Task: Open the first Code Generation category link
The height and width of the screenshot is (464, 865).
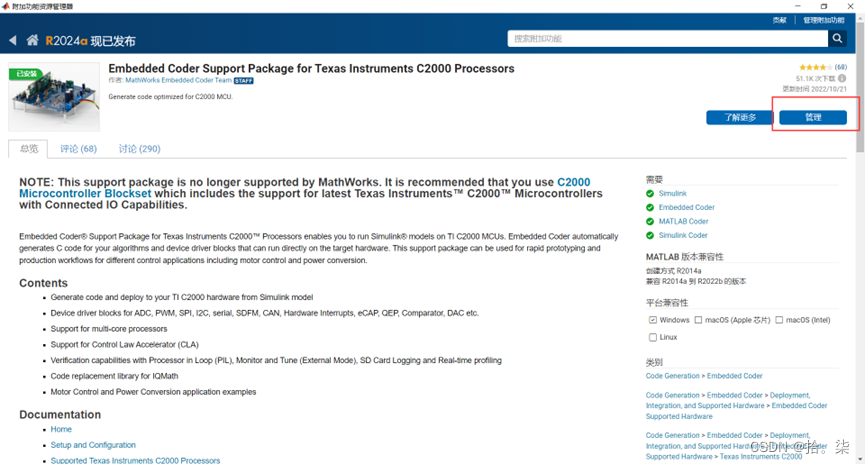Action: coord(672,376)
